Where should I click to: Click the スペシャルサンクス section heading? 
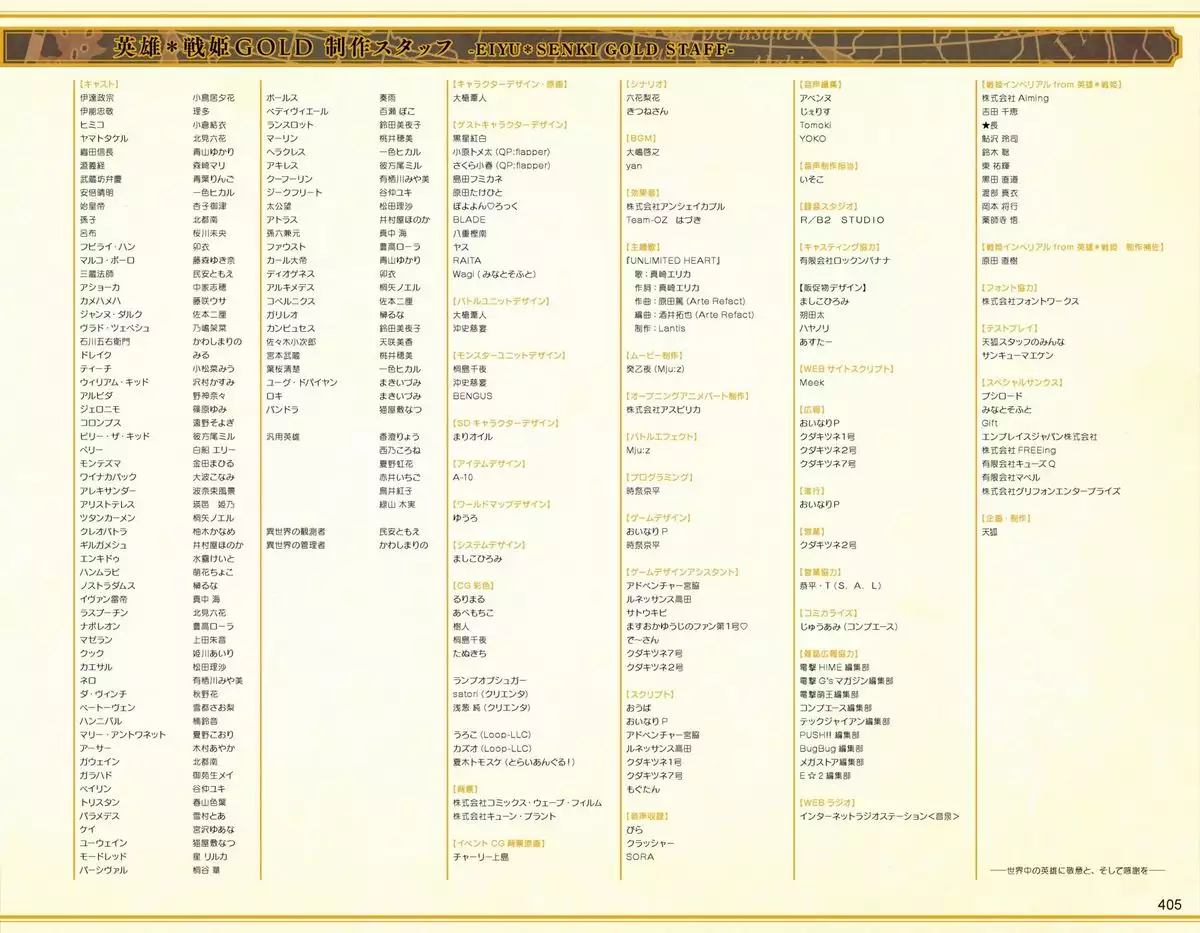click(x=1021, y=383)
